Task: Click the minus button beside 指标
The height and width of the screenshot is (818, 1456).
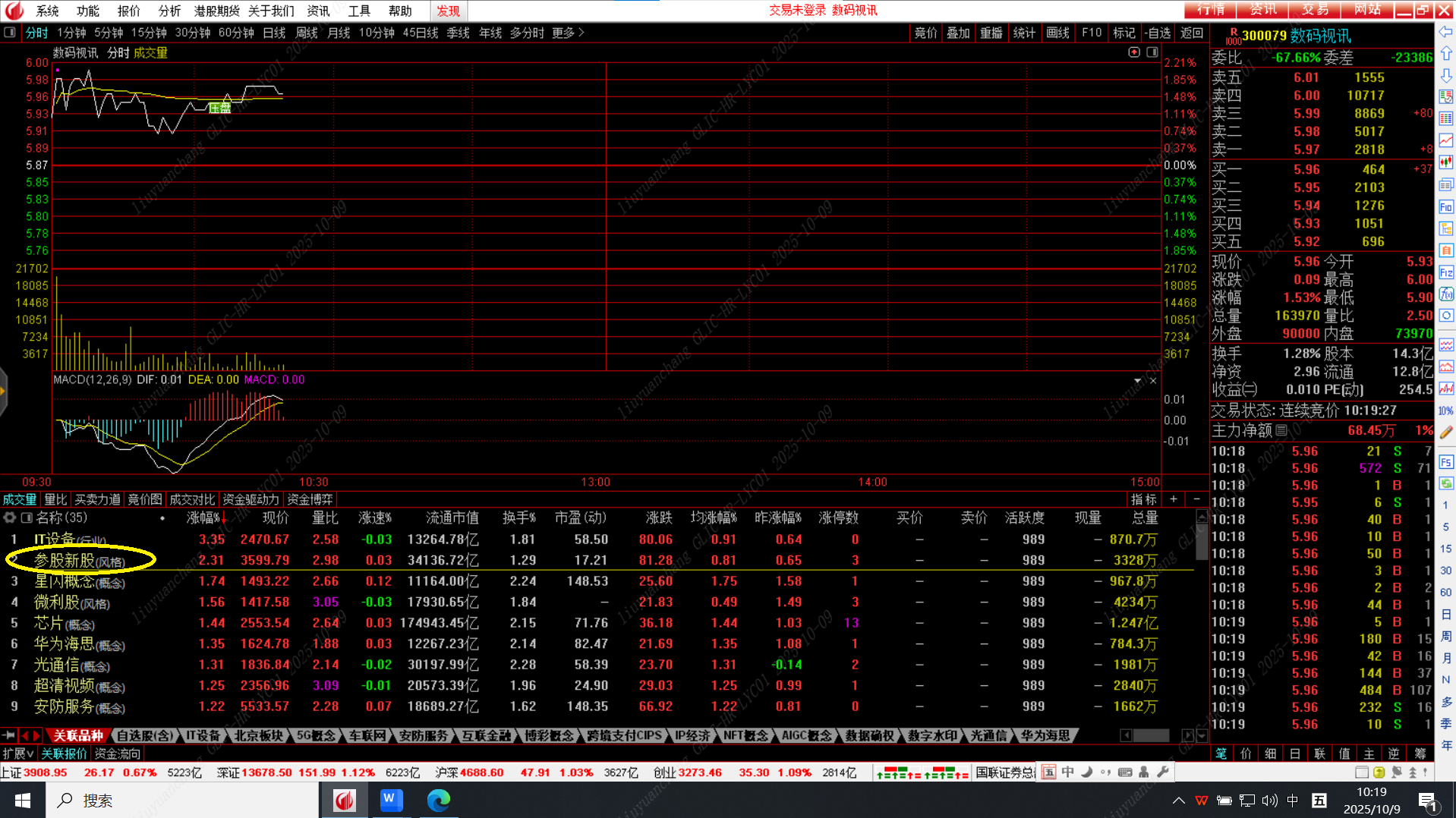Action: 1196,499
